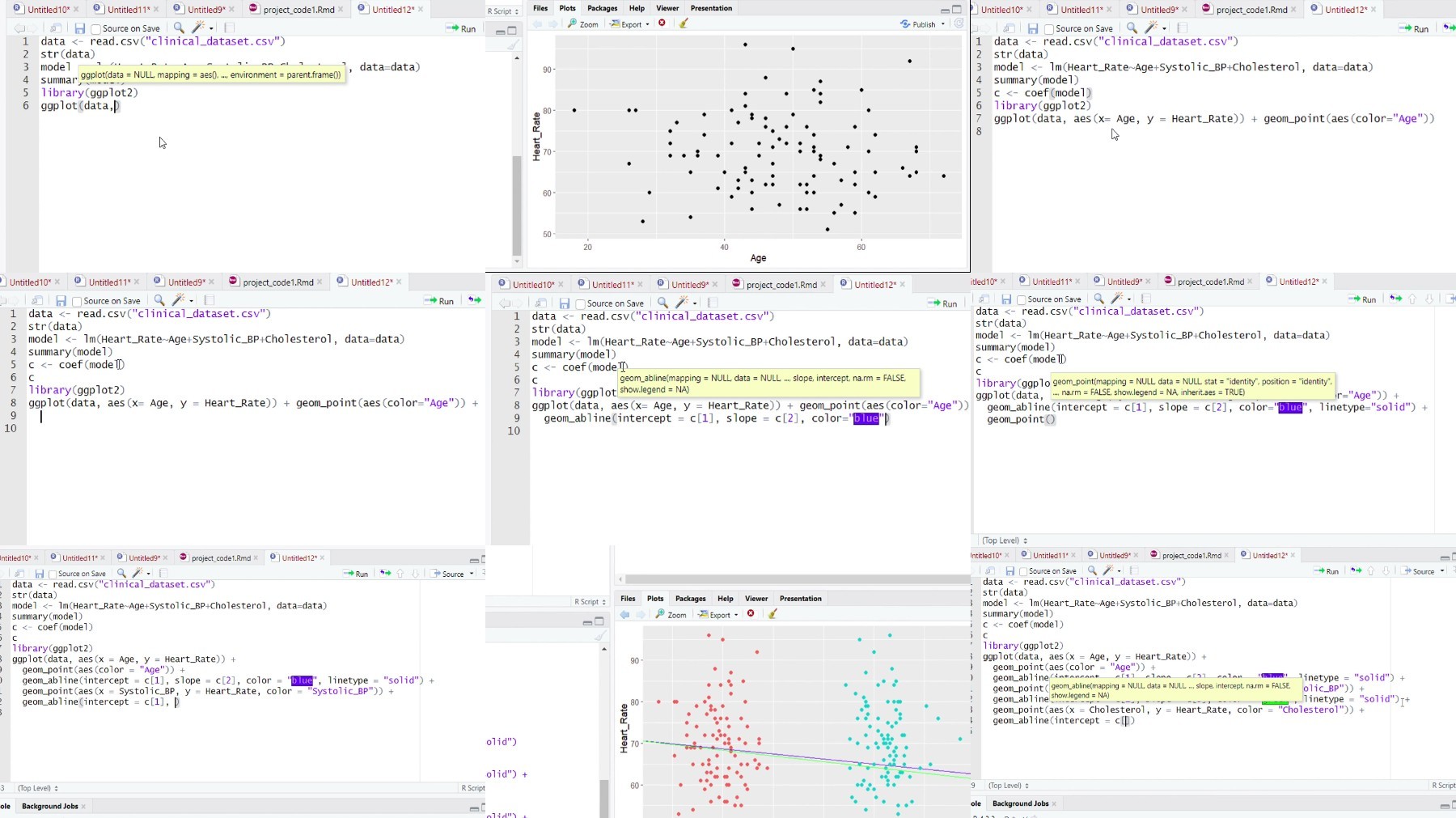Open R Script selector left of black scatter plot tabs
The width and height of the screenshot is (1456, 818).
pos(502,11)
